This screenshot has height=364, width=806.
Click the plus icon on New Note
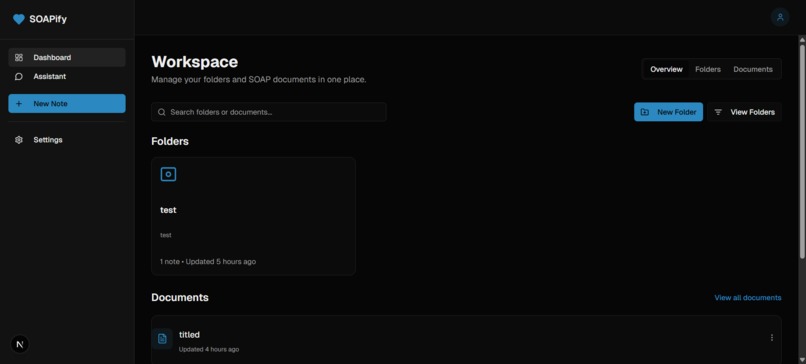tap(19, 103)
